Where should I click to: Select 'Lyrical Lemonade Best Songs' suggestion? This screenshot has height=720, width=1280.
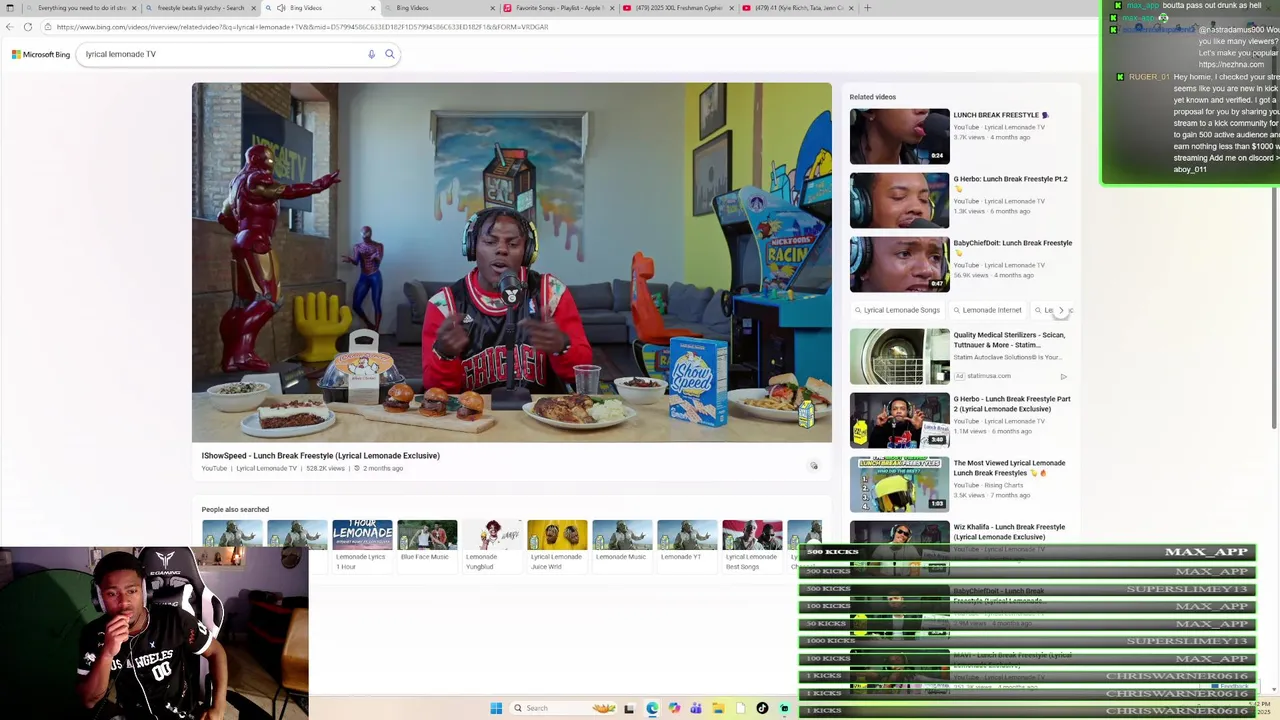752,546
